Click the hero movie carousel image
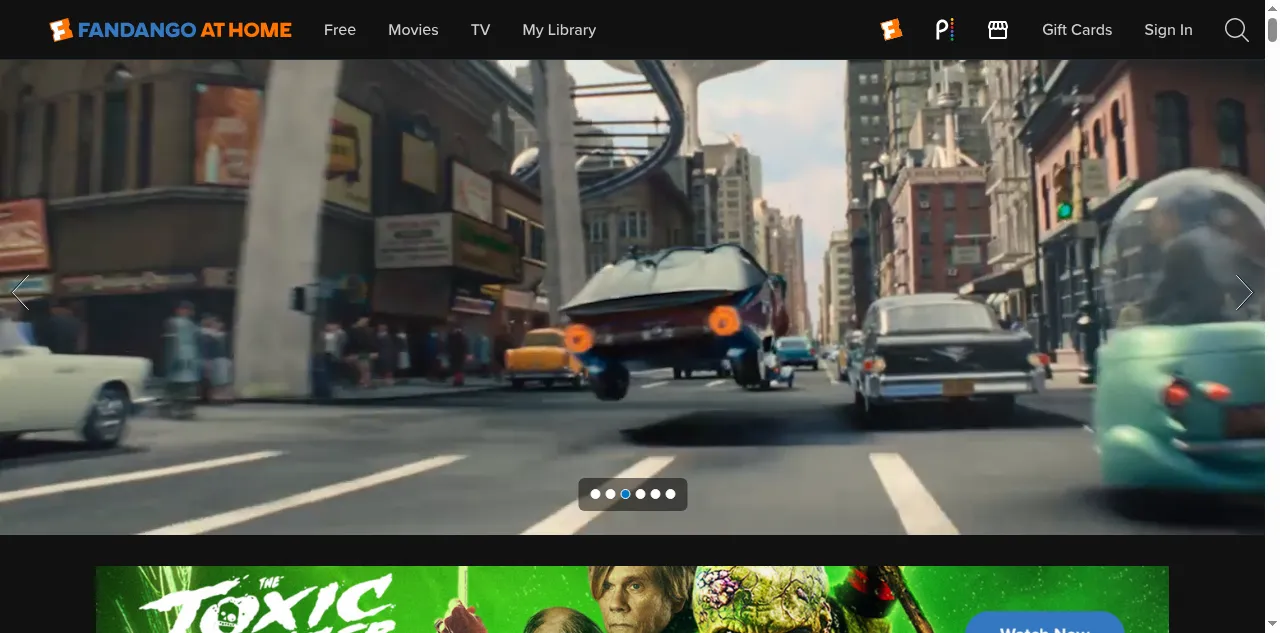Screen dimensions: 1280x633 click(x=632, y=297)
